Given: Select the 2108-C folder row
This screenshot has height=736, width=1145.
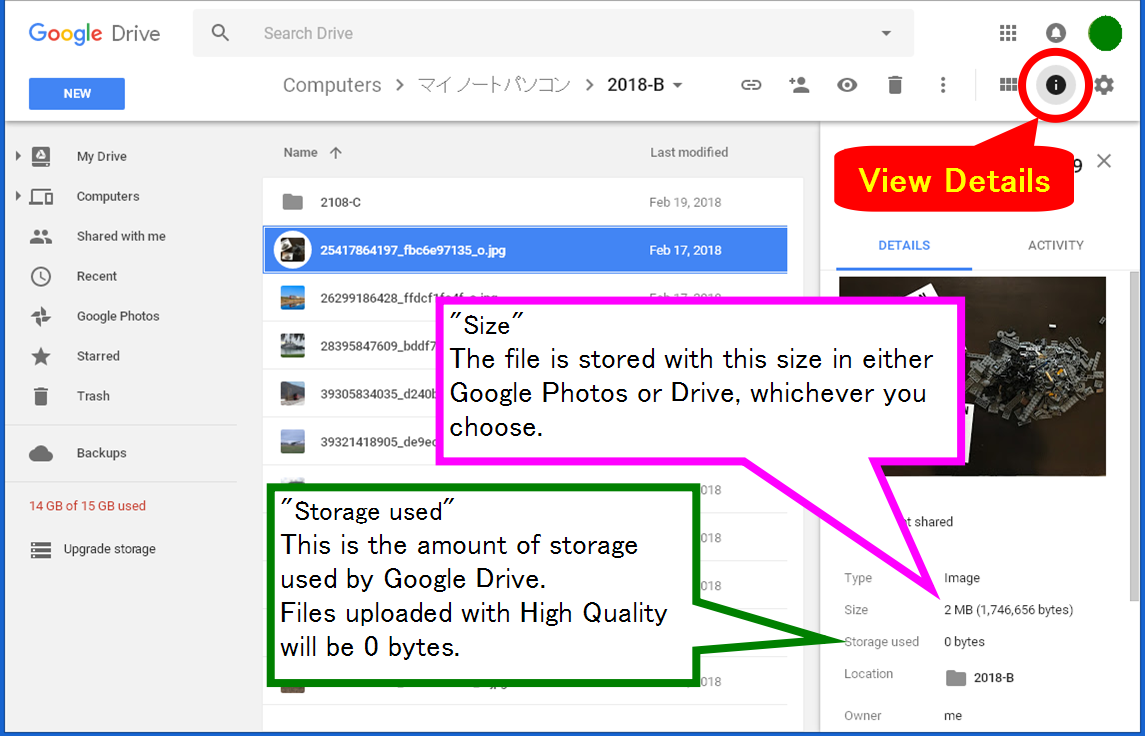Looking at the screenshot, I should pyautogui.click(x=525, y=202).
